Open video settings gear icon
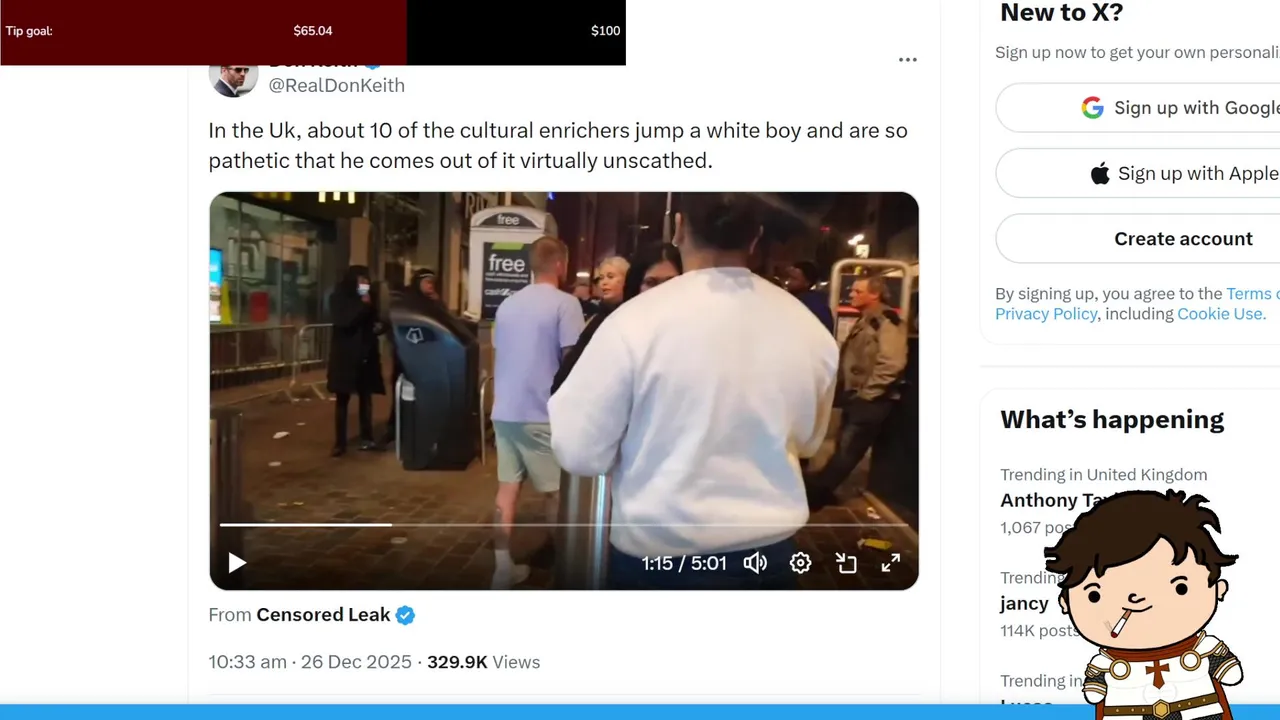1280x720 pixels. (x=800, y=563)
